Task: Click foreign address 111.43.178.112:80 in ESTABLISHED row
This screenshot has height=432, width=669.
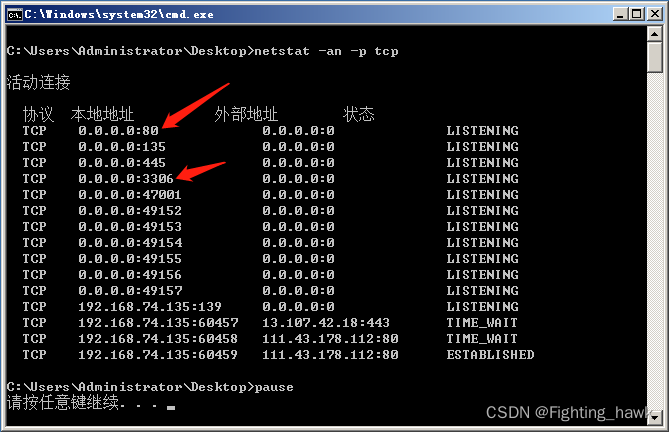Action: pos(330,354)
